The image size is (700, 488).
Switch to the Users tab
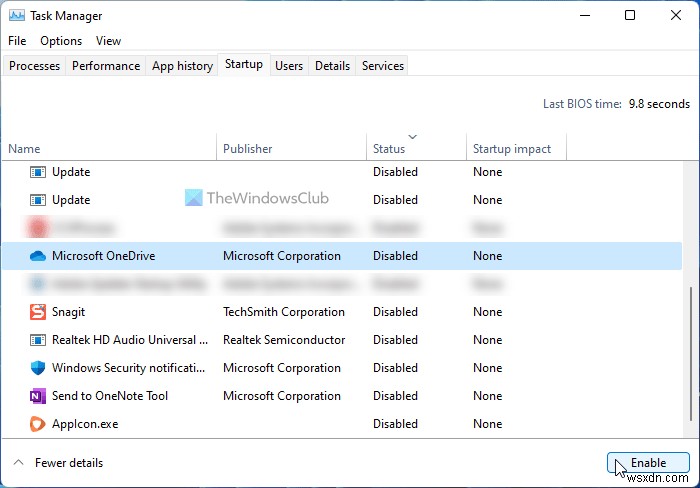[289, 66]
